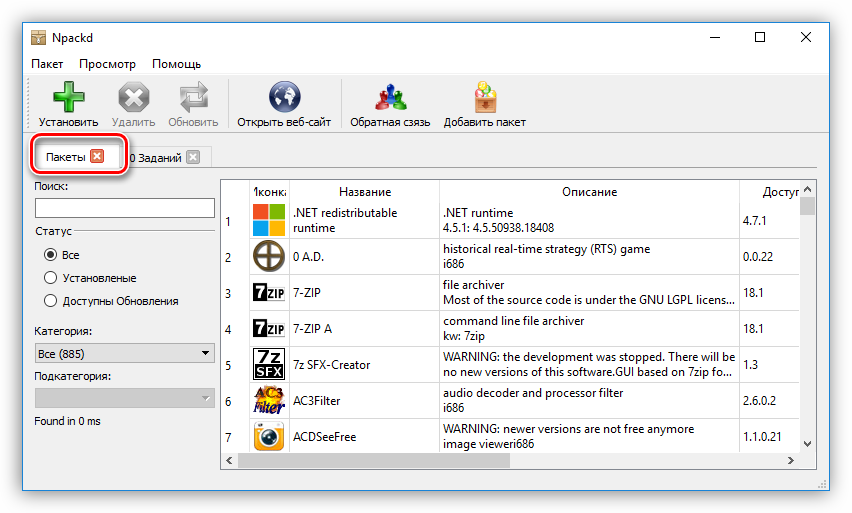Image resolution: width=852 pixels, height=513 pixels.
Task: Open the Пакет menu
Action: click(x=47, y=64)
